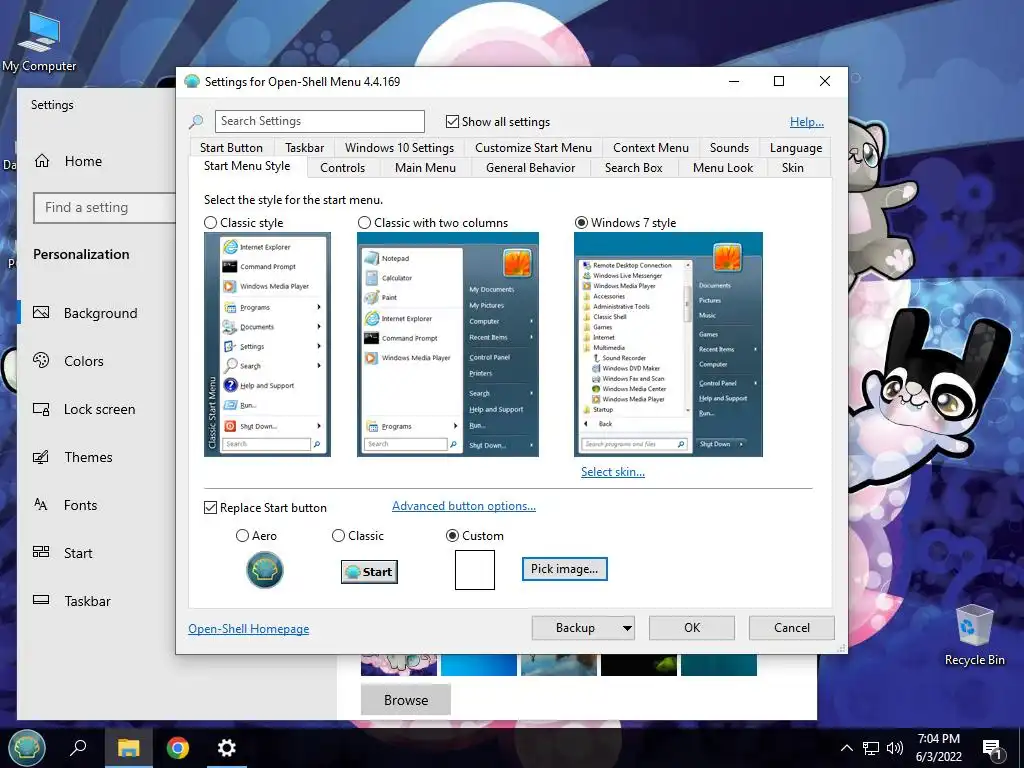Open the Customize Start Menu tab
This screenshot has height=768, width=1024.
pyautogui.click(x=533, y=148)
